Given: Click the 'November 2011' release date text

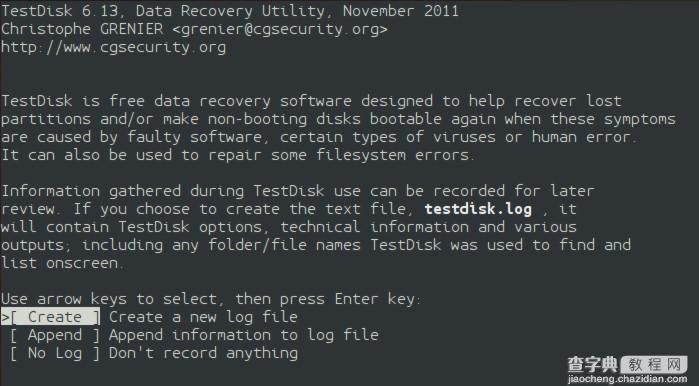Looking at the screenshot, I should coord(401,11).
